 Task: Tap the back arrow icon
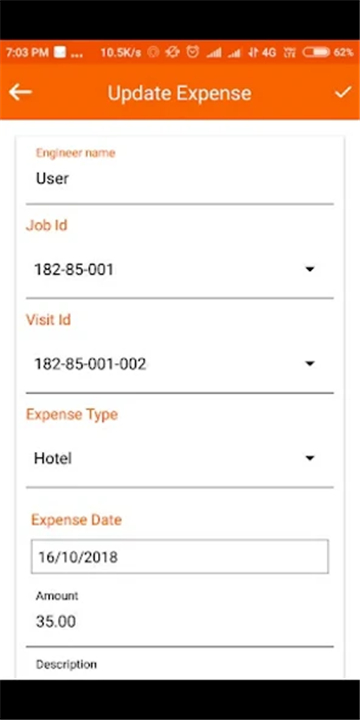[20, 92]
